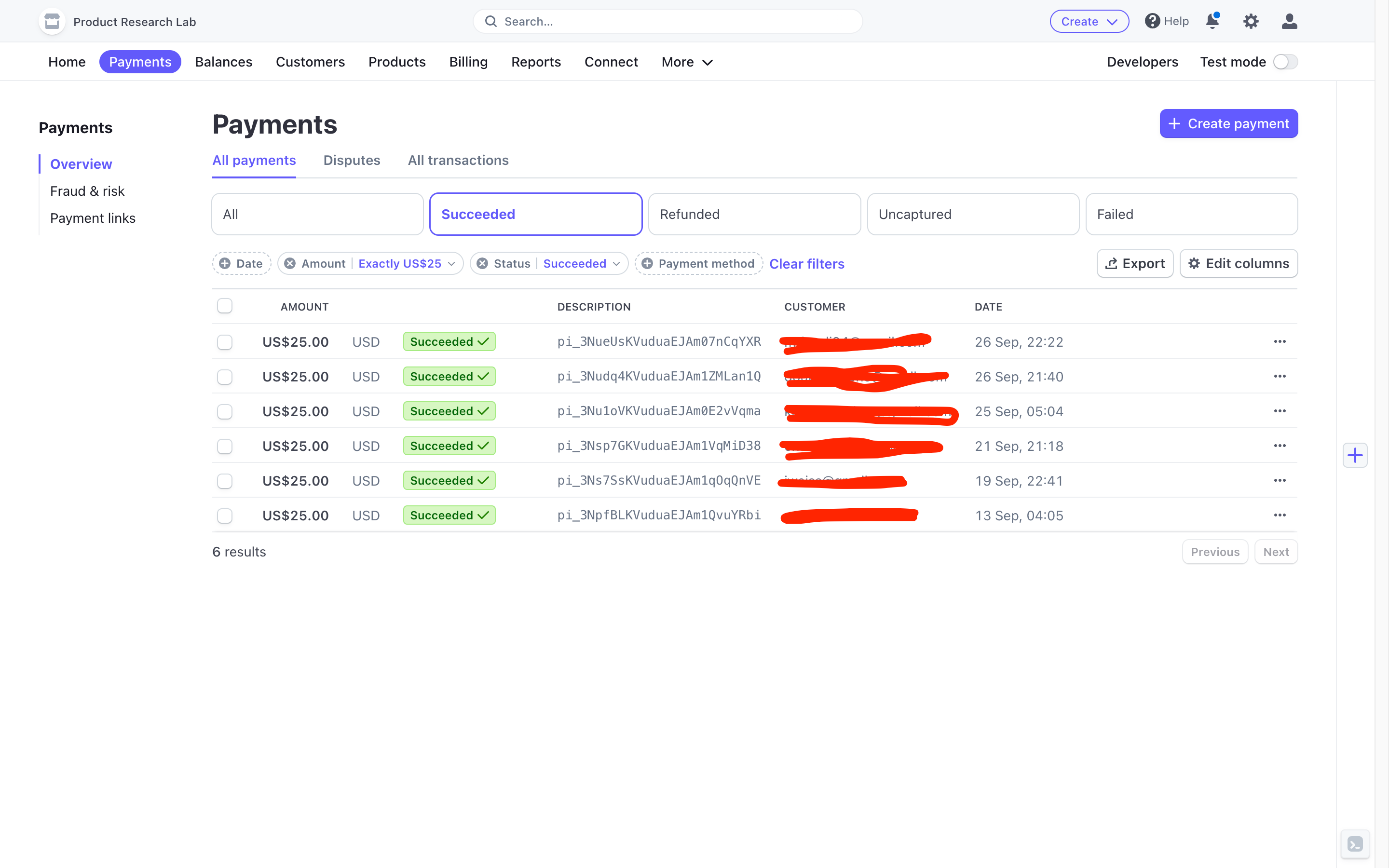Click the Product Research Lab store icon
The image size is (1389, 868).
pyautogui.click(x=52, y=22)
